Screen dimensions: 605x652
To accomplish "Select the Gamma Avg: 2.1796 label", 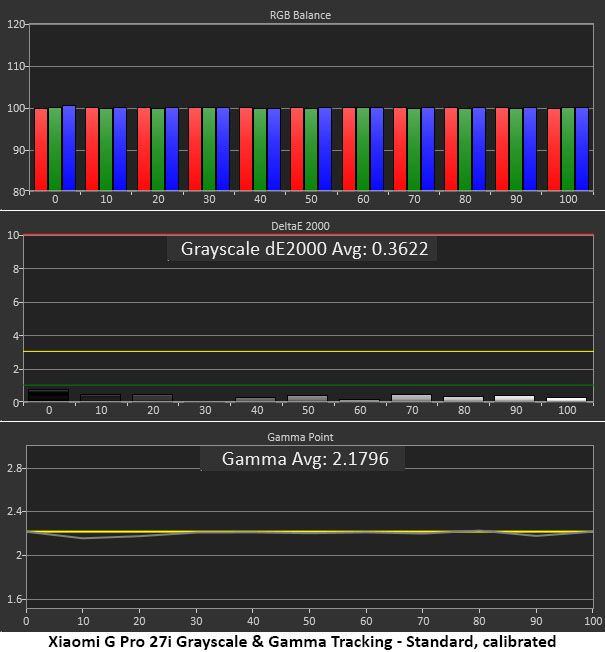I will [x=305, y=459].
